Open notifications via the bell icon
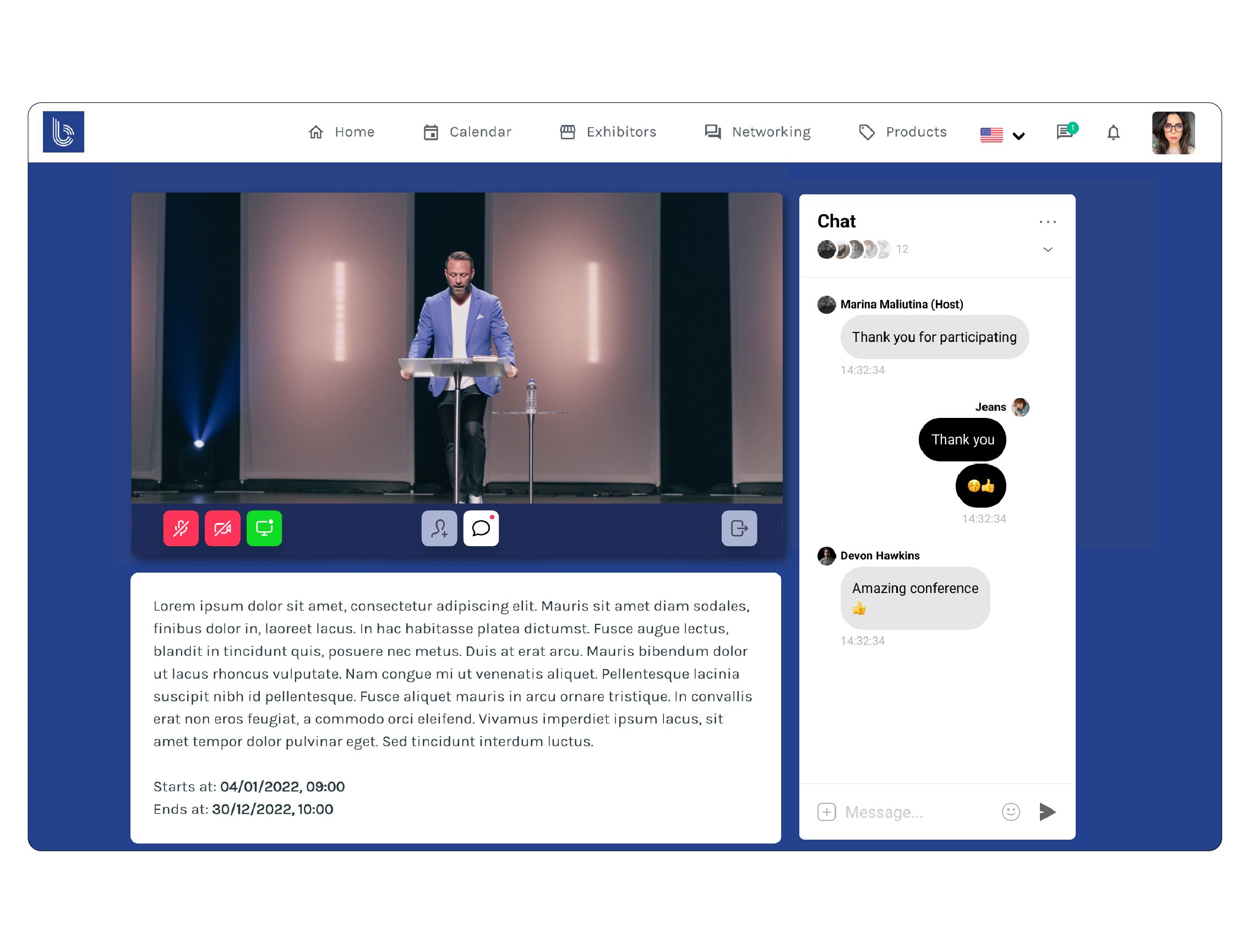The height and width of the screenshot is (952, 1248). click(1113, 132)
